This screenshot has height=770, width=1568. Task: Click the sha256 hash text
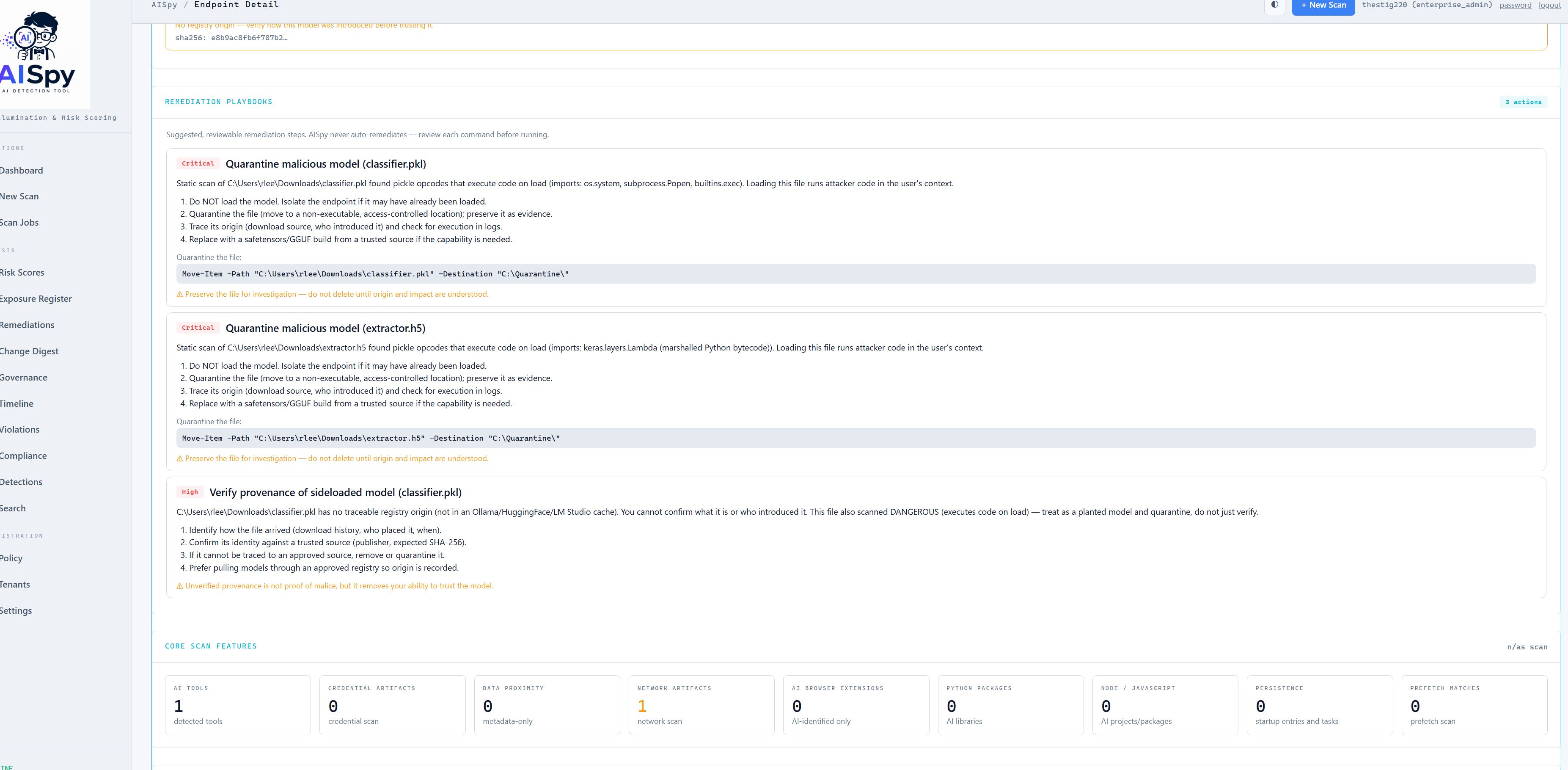[x=231, y=38]
